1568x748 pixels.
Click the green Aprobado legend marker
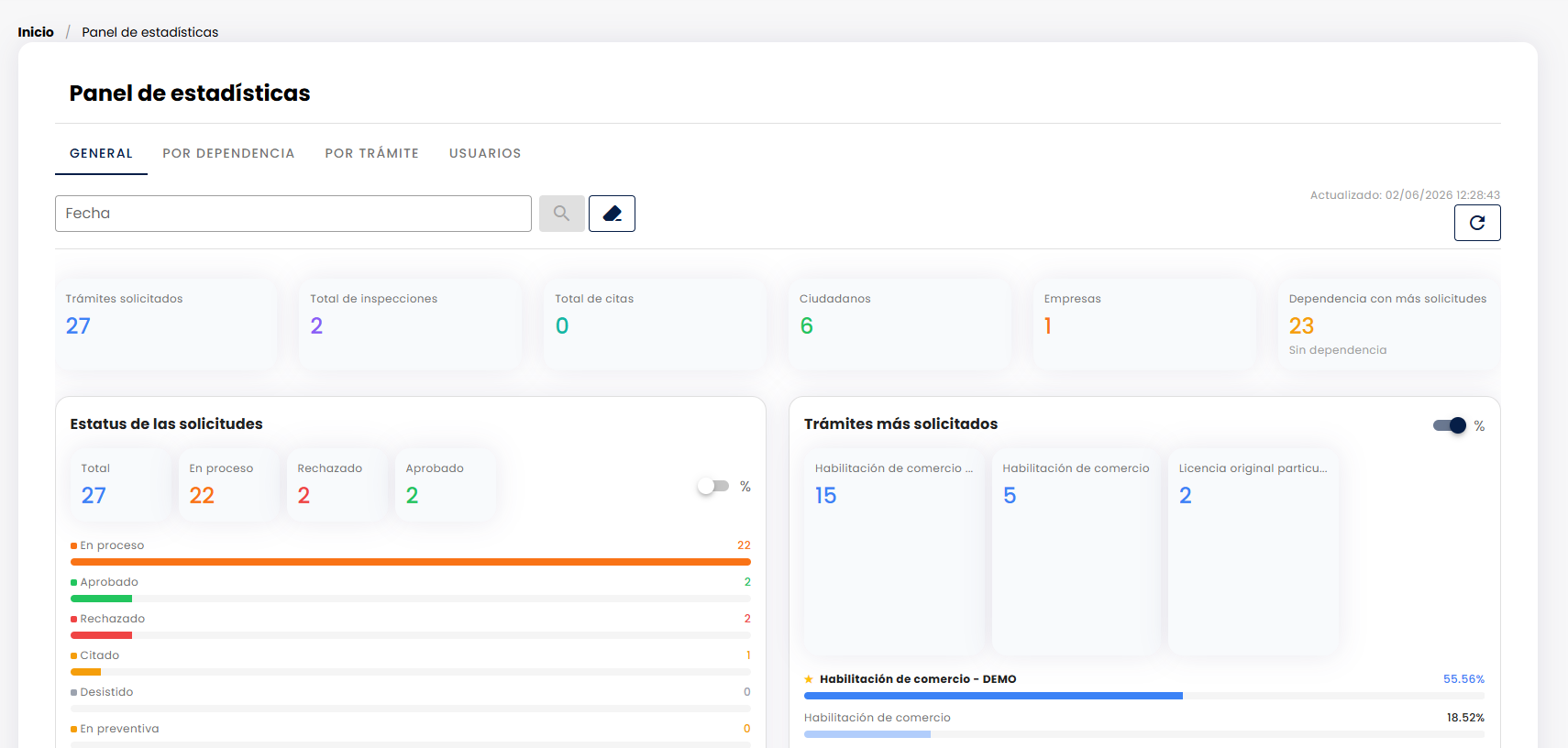tap(73, 582)
